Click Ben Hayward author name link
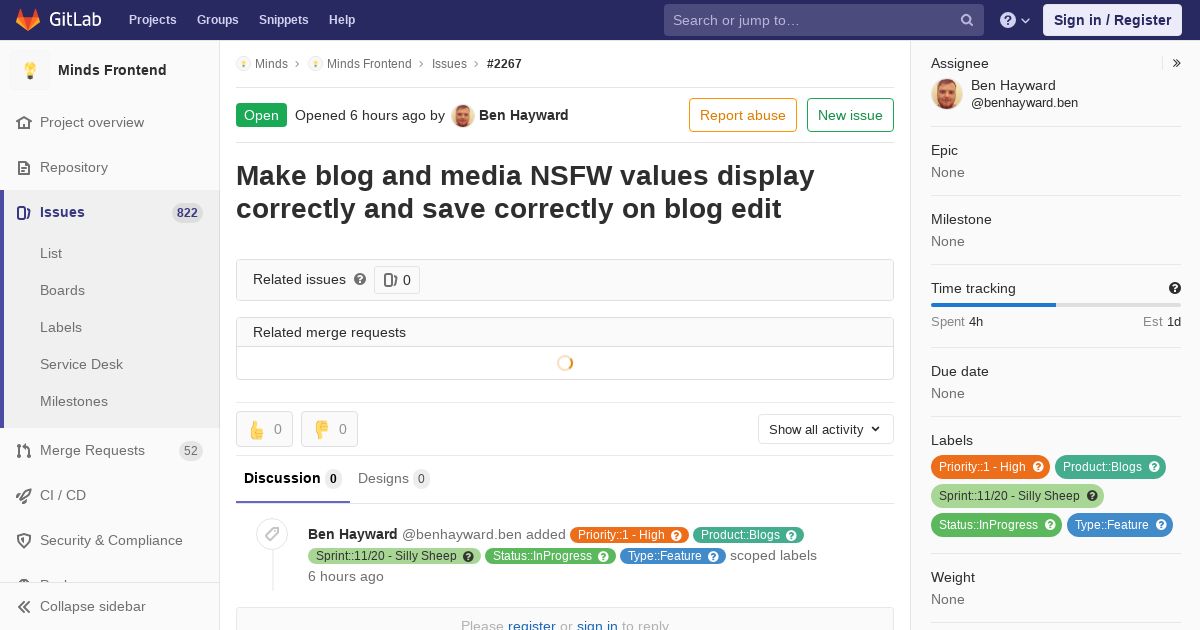This screenshot has height=630, width=1200. (524, 115)
